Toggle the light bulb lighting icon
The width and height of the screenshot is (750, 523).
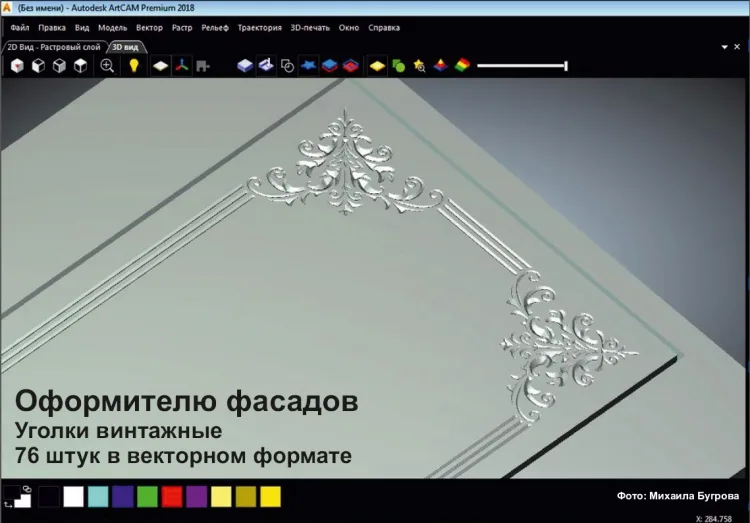tap(134, 66)
